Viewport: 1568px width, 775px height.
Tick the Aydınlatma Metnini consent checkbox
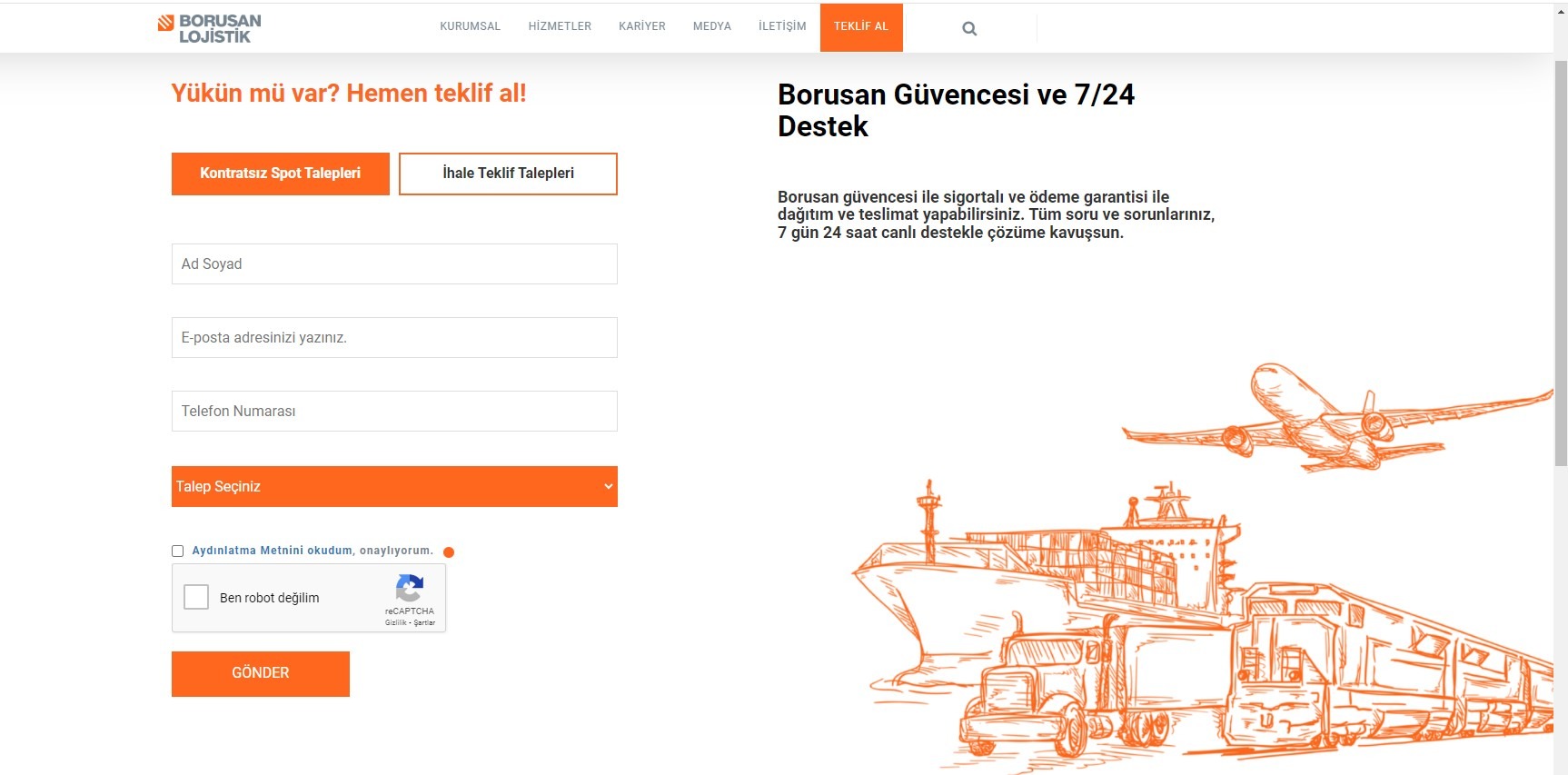click(178, 551)
